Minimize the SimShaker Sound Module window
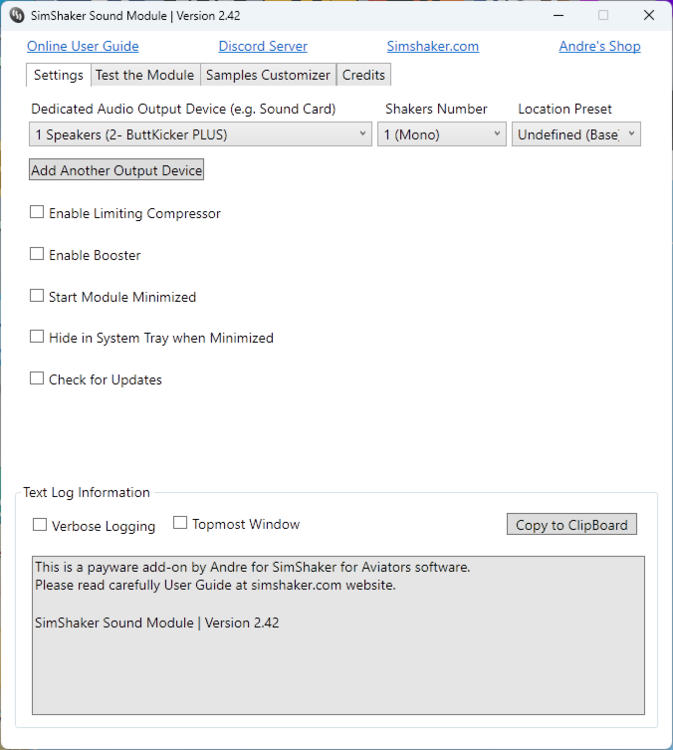This screenshot has width=673, height=750. coord(555,16)
